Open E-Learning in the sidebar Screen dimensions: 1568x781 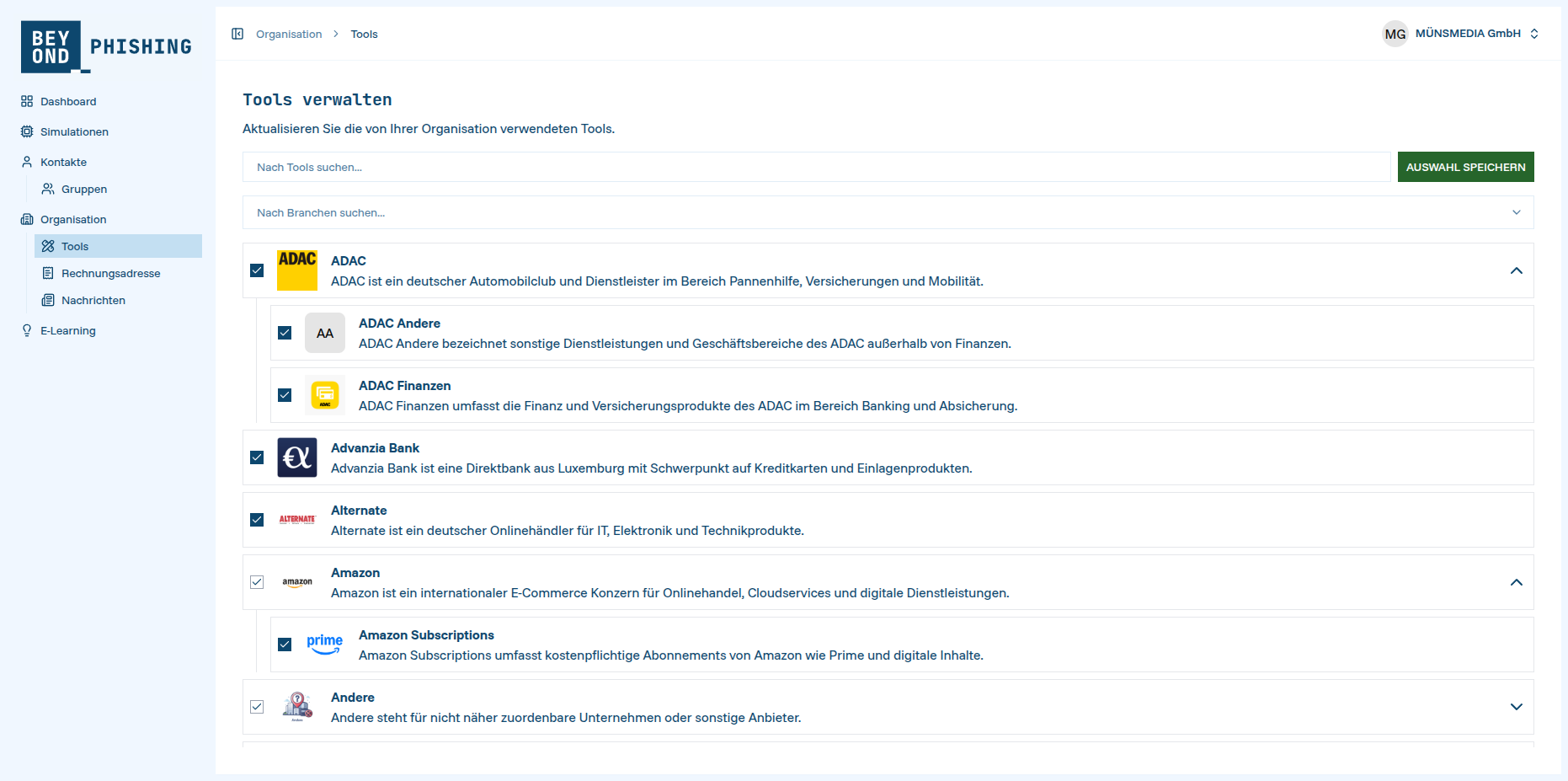68,330
